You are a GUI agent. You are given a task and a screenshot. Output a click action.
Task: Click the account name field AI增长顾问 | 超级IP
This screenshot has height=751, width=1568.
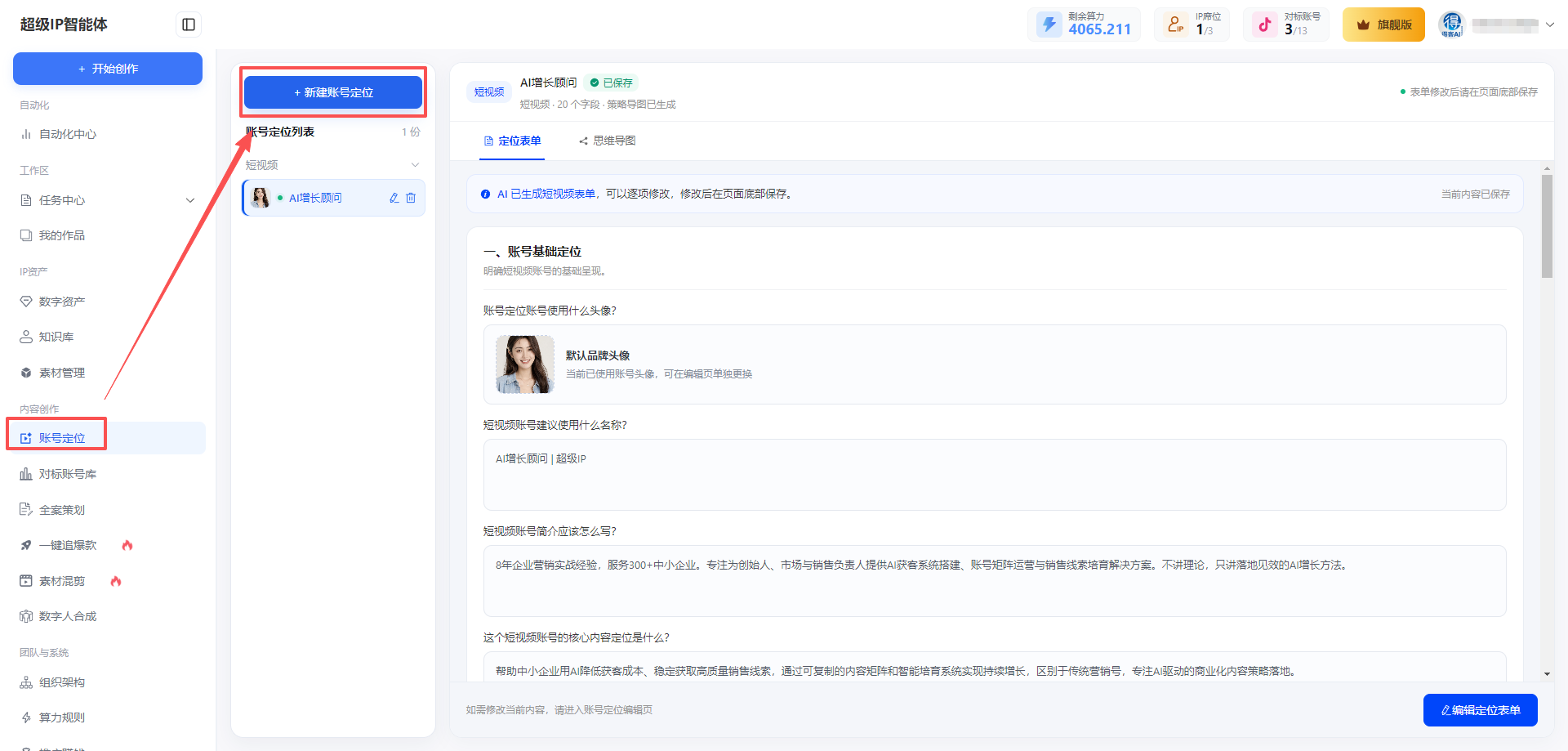[995, 475]
